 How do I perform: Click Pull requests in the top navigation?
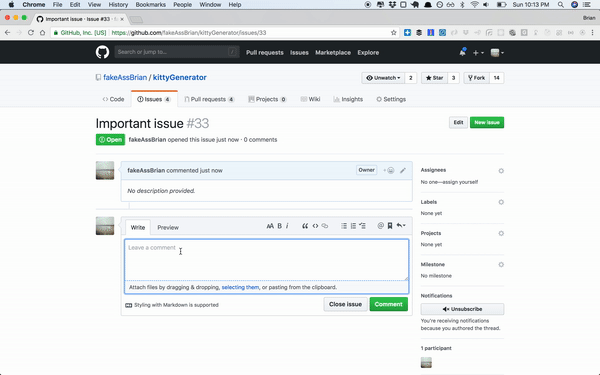coord(265,52)
